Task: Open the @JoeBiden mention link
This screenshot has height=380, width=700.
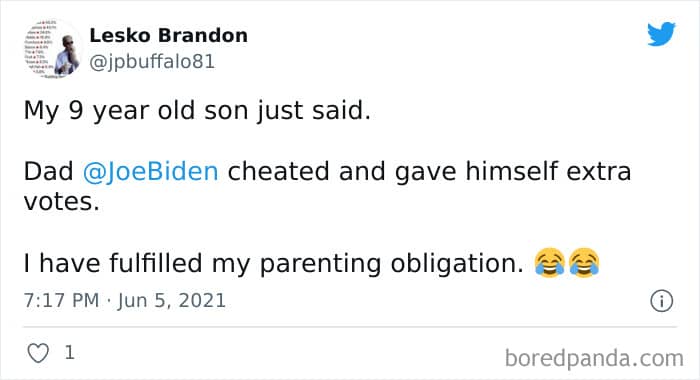Action: point(150,171)
